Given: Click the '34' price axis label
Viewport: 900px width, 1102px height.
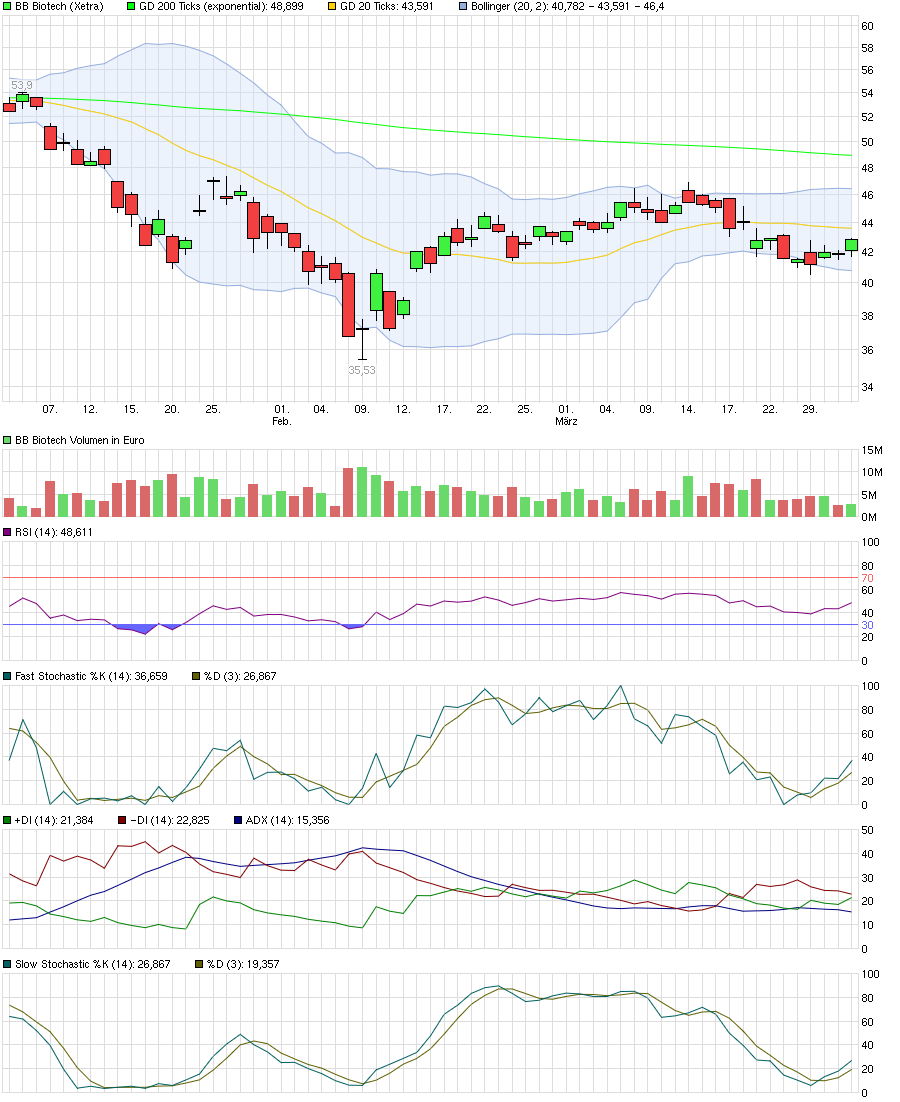Looking at the screenshot, I should click(868, 388).
